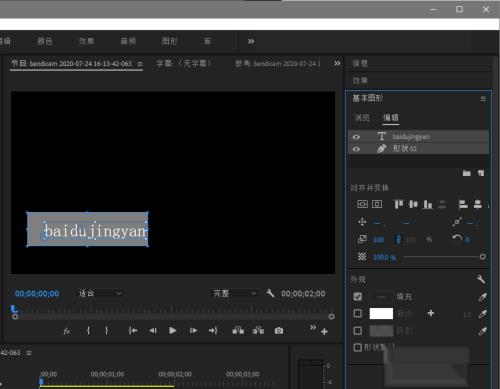This screenshot has height=389, width=500.
Task: Click the position move icon
Action: point(362,222)
